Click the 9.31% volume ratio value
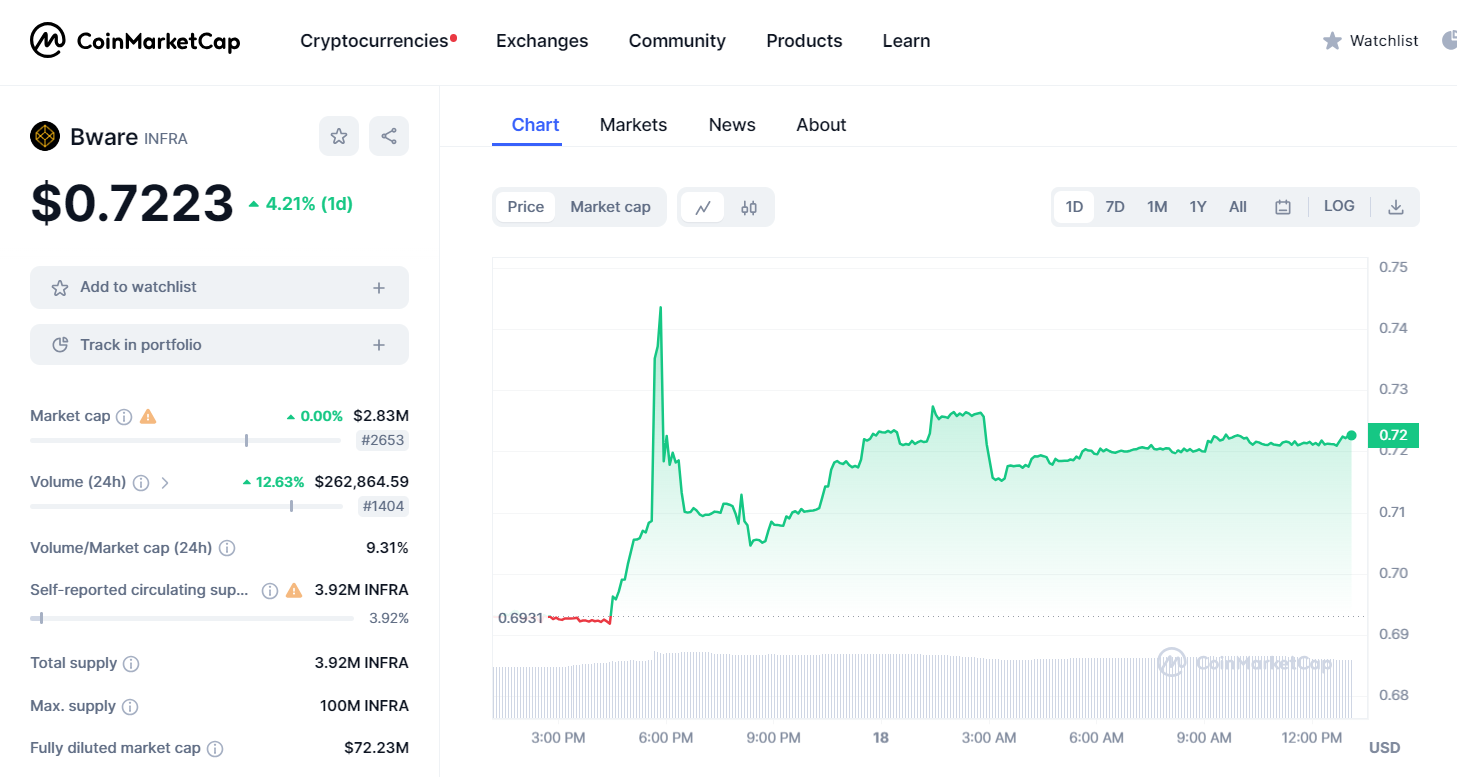The height and width of the screenshot is (777, 1457). tap(387, 548)
